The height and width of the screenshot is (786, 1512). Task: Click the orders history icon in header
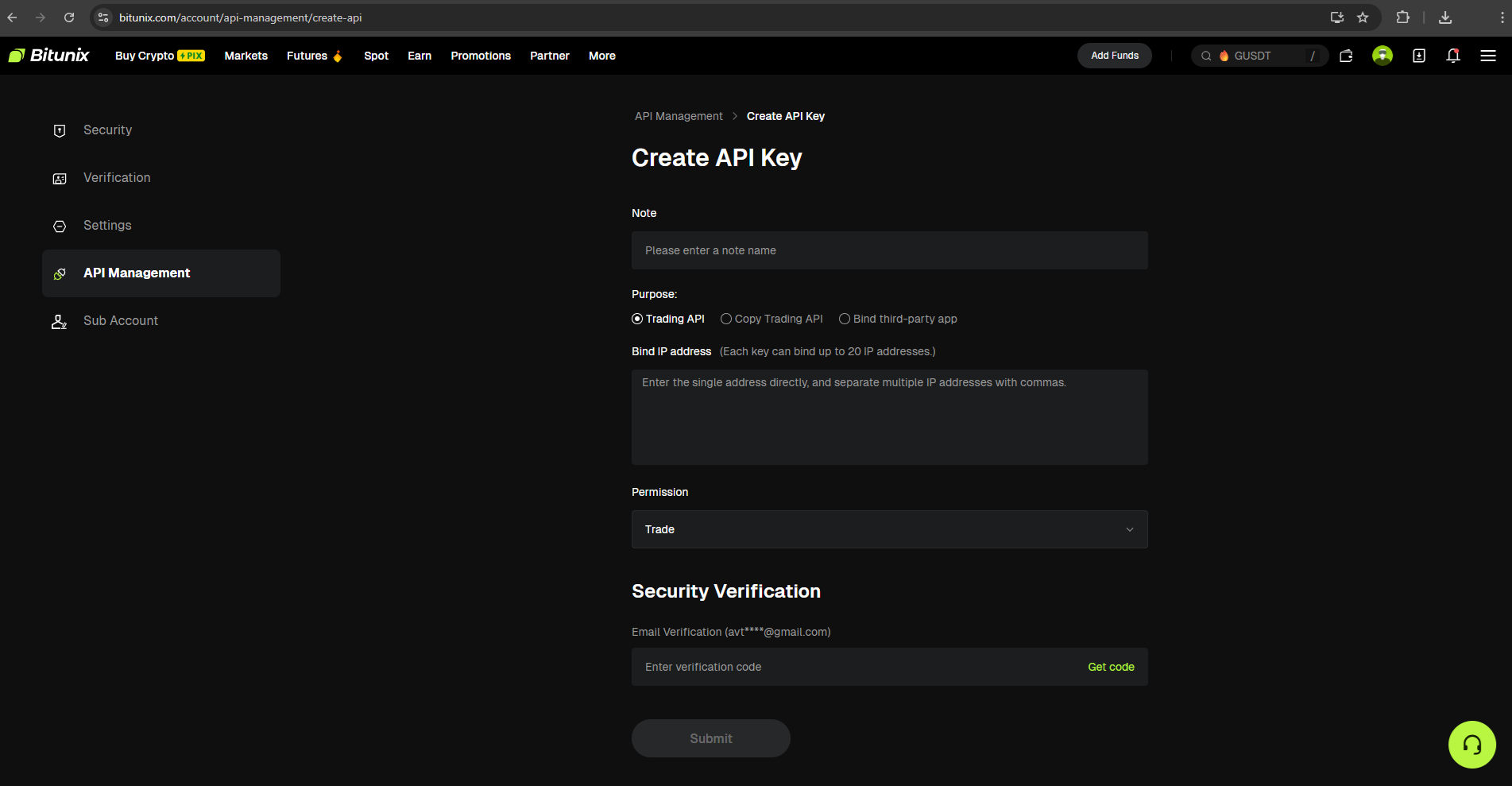(1419, 56)
